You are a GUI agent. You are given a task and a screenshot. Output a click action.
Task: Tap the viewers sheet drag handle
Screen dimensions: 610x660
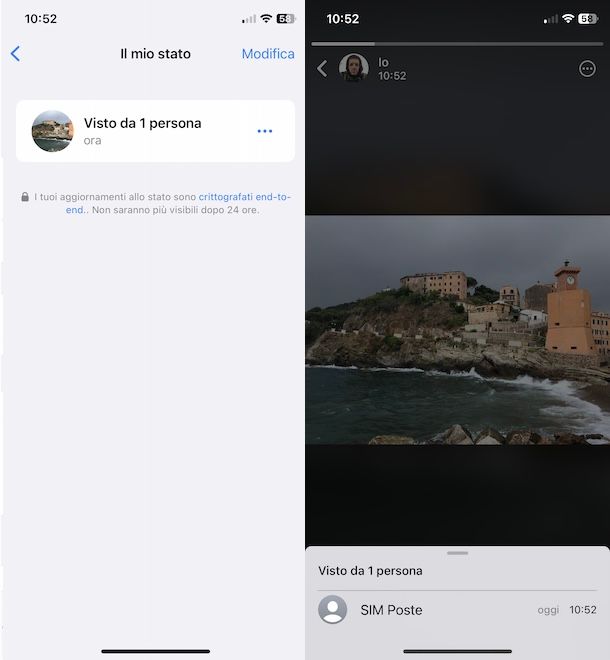tap(458, 553)
